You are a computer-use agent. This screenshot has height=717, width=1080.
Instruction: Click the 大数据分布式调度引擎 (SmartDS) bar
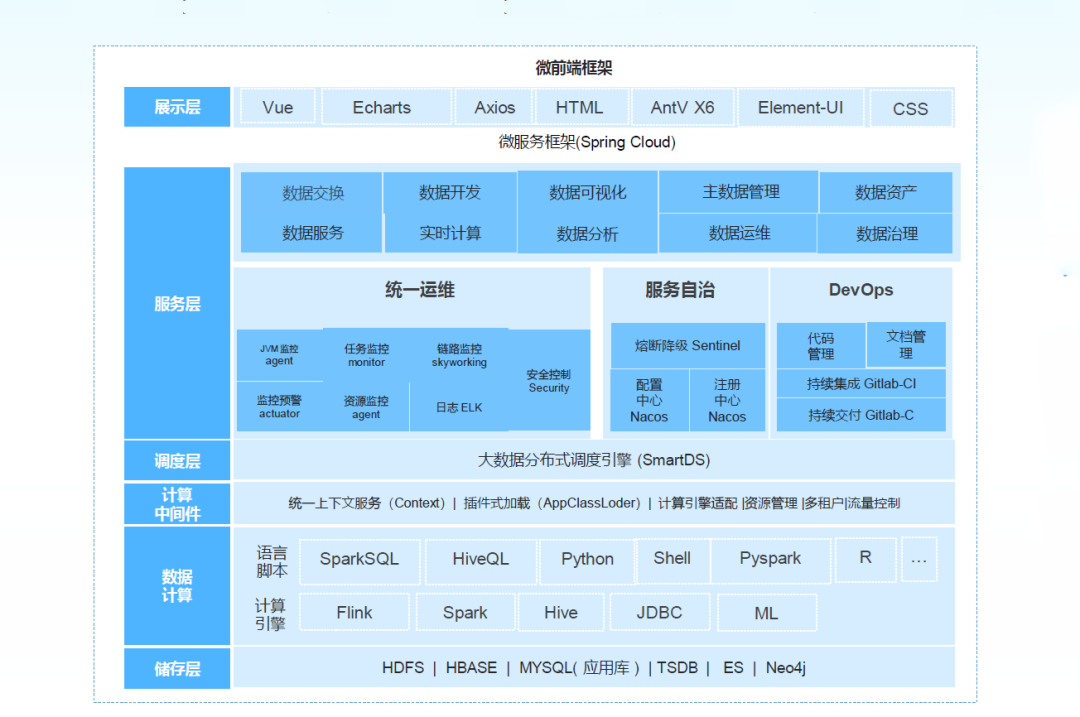tap(593, 460)
